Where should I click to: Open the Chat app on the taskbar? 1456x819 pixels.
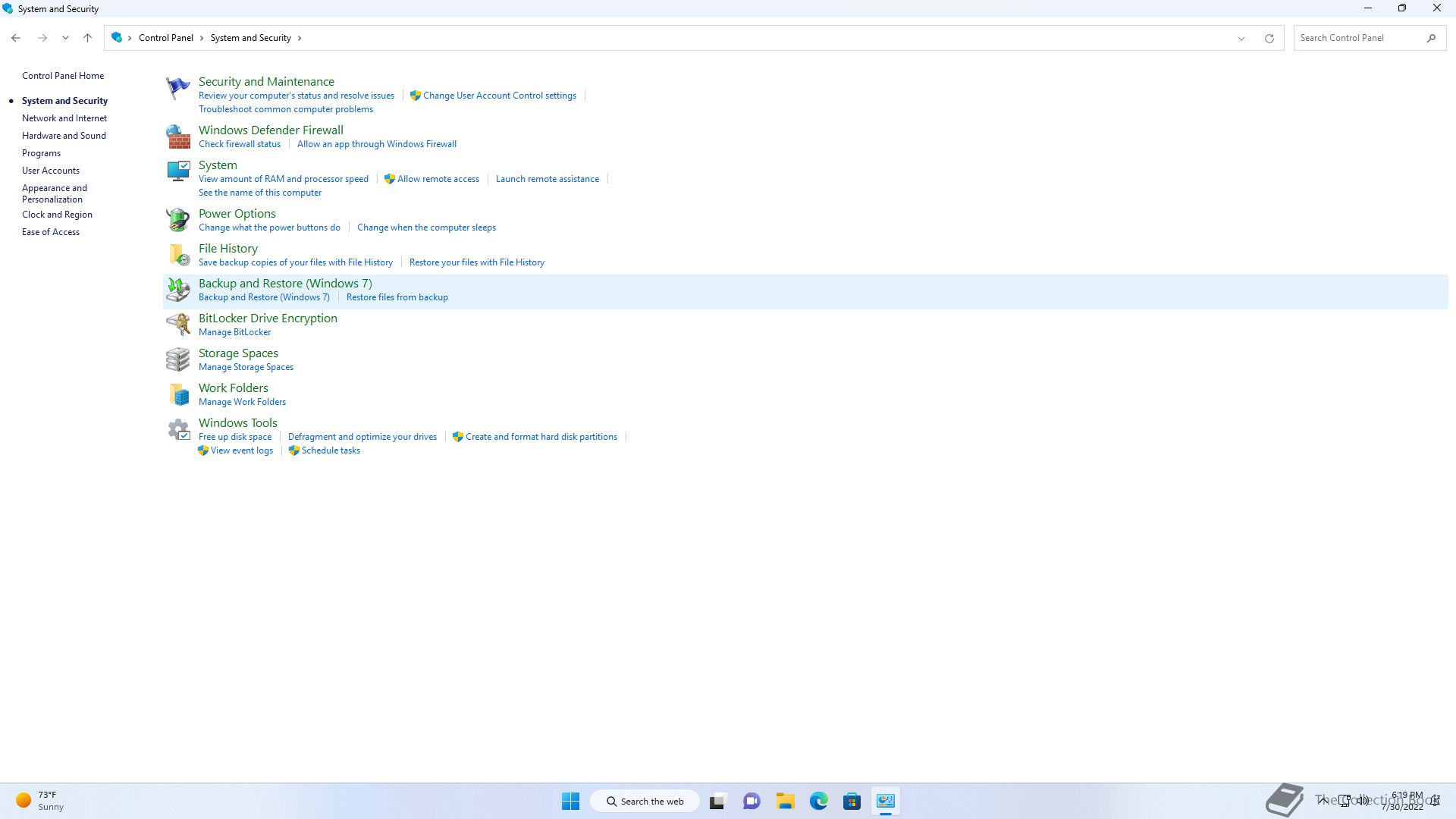click(x=752, y=801)
